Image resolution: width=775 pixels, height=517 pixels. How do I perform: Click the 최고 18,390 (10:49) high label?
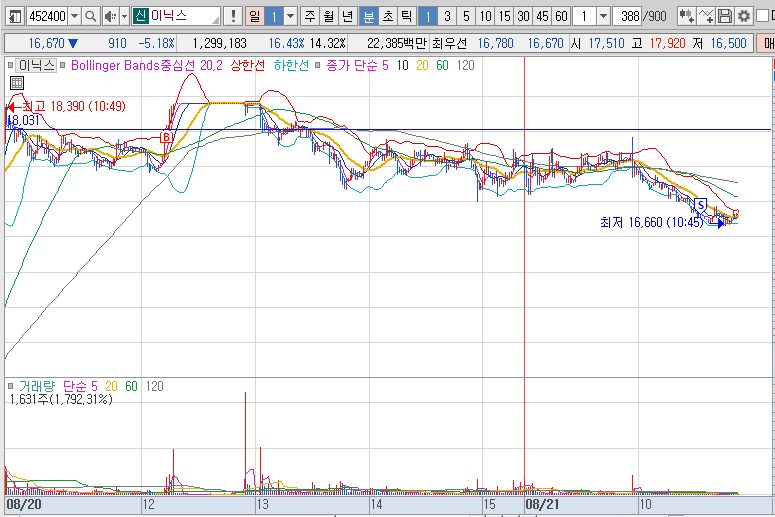click(x=74, y=106)
